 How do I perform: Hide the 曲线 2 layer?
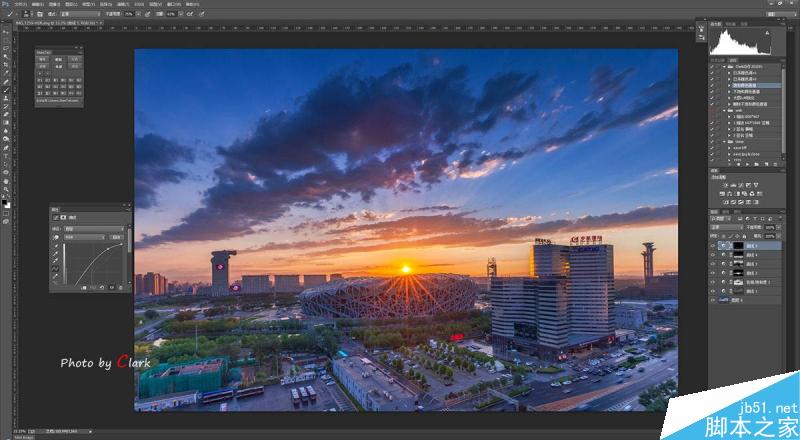click(x=713, y=273)
